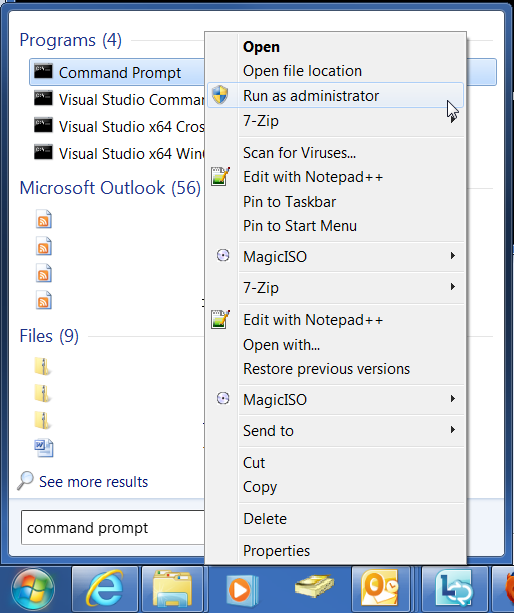The width and height of the screenshot is (514, 613).
Task: Select Open file location
Action: tap(302, 71)
